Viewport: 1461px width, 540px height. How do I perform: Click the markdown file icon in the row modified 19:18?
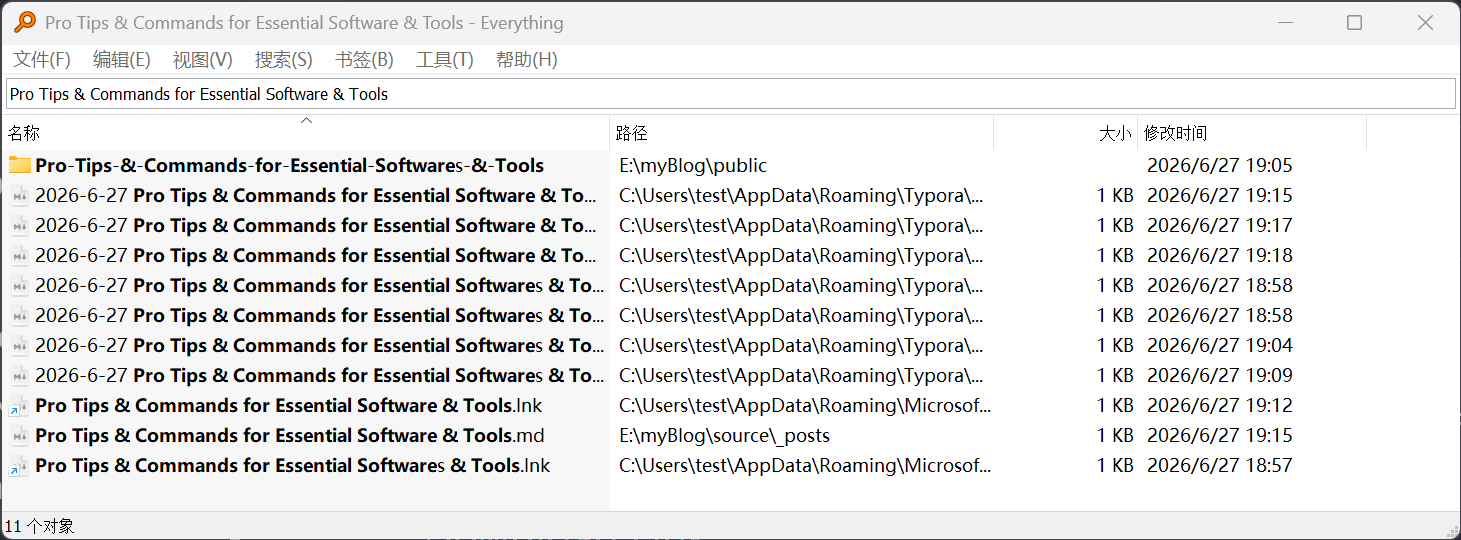coord(20,255)
